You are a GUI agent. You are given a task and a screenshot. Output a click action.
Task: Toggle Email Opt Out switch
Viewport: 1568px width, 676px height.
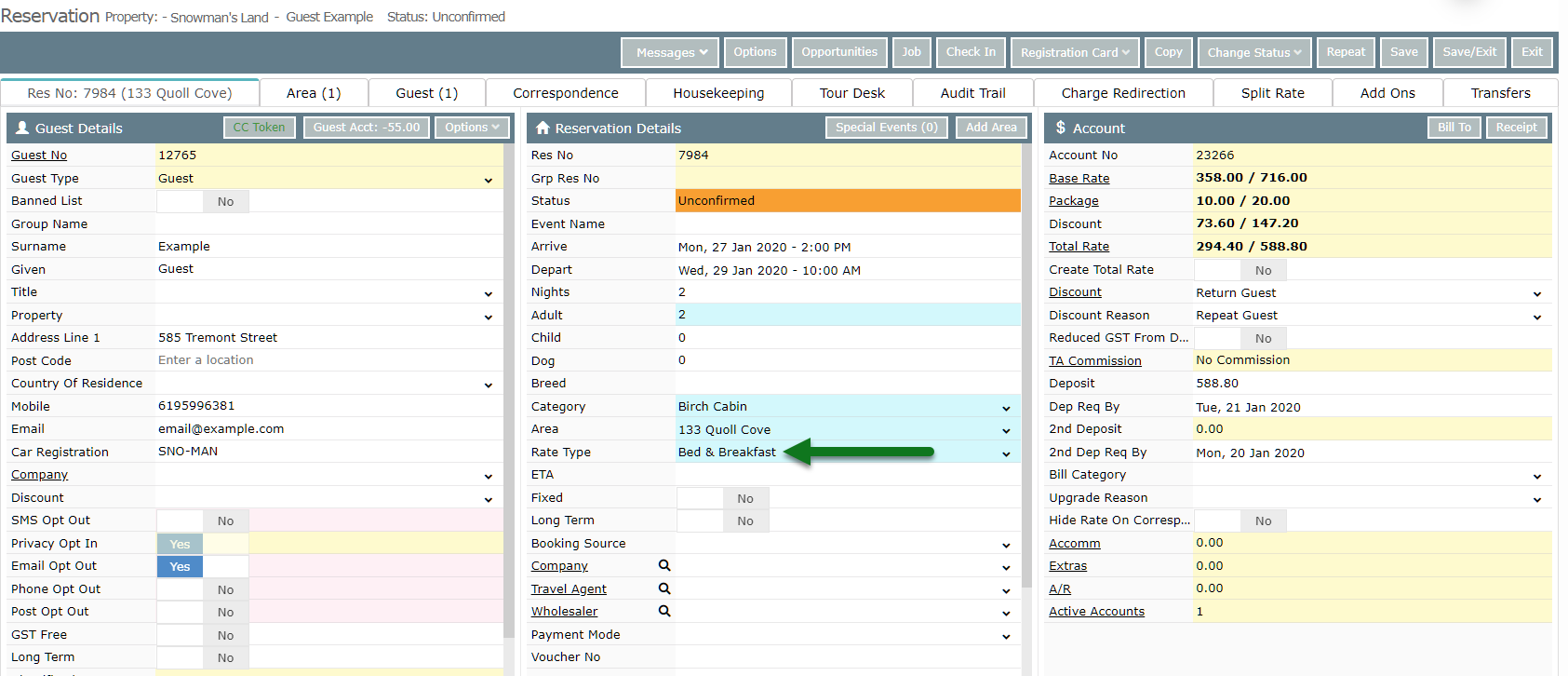point(203,566)
